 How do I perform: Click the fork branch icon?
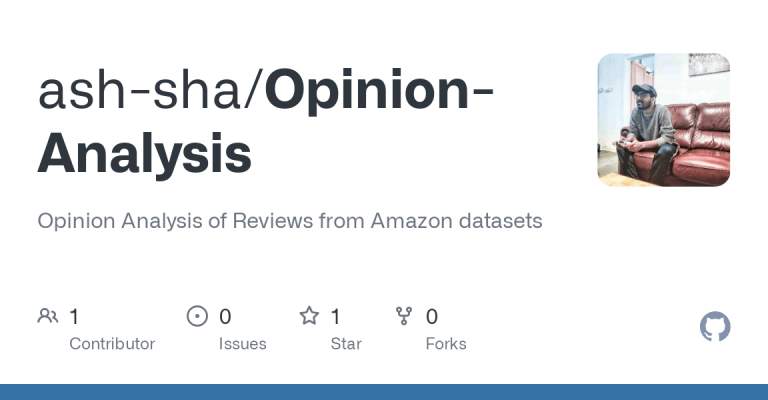pyautogui.click(x=404, y=316)
